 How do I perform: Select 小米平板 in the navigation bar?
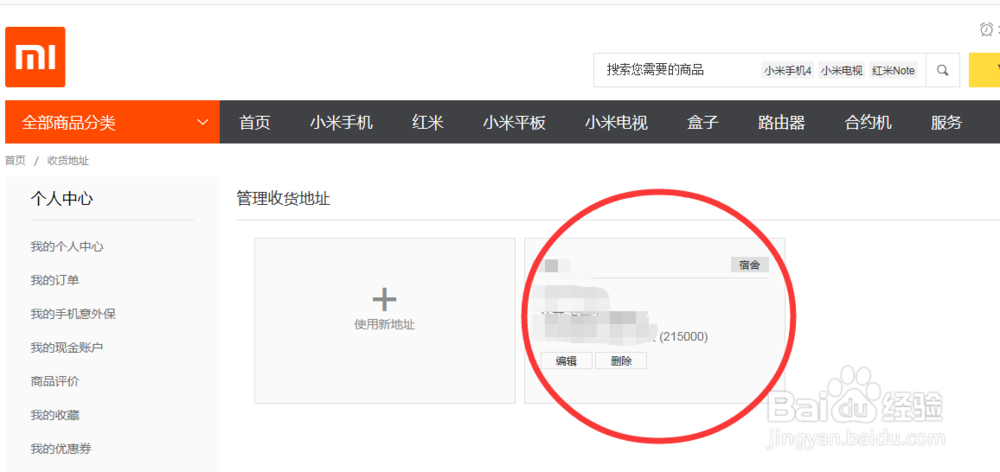514,122
